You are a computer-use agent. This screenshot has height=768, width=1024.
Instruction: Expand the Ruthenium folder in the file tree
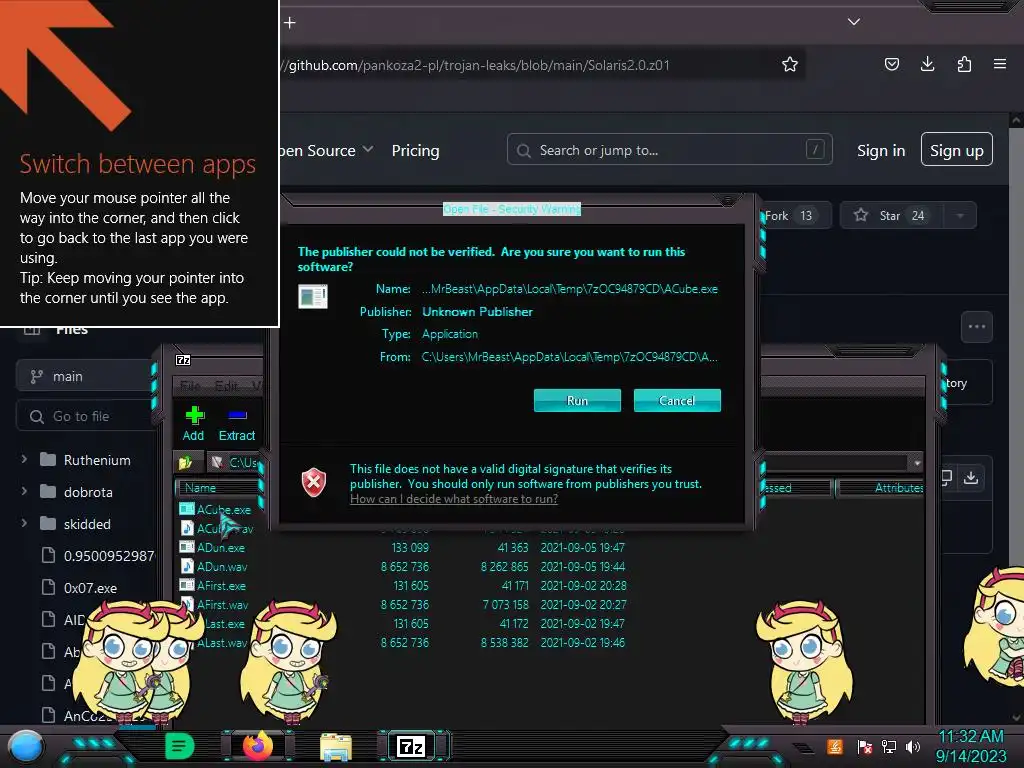coord(24,460)
